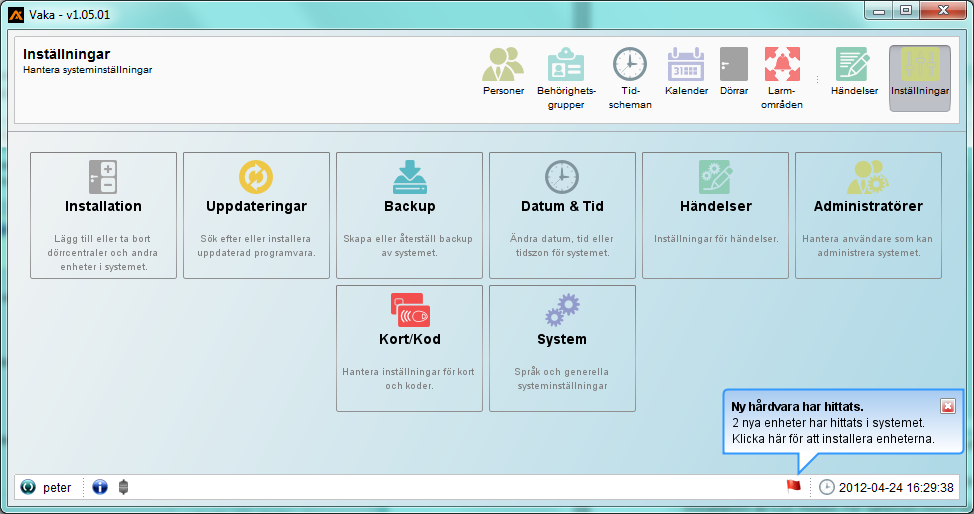
Task: Click the 'Ny hårdvara har hittats' notification
Action: pos(842,422)
